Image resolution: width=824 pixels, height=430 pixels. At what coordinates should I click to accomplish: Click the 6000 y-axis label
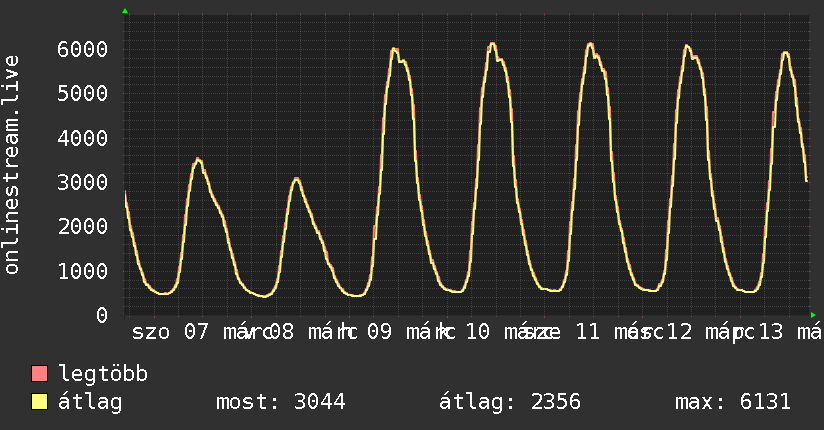pos(83,49)
